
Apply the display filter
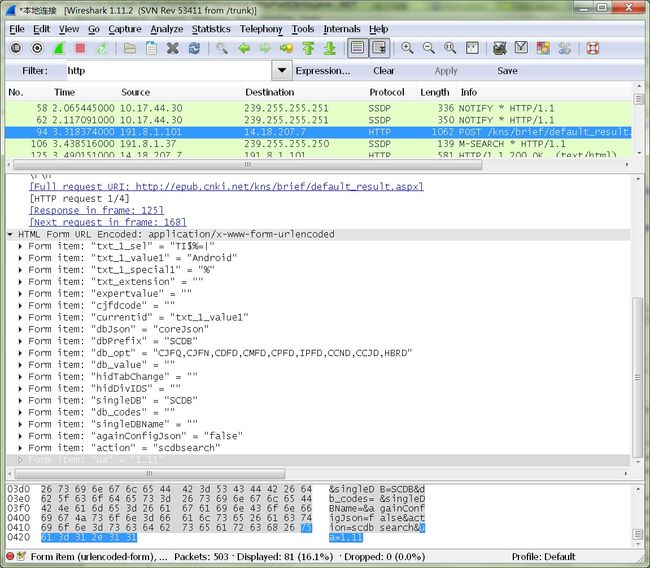[446, 71]
